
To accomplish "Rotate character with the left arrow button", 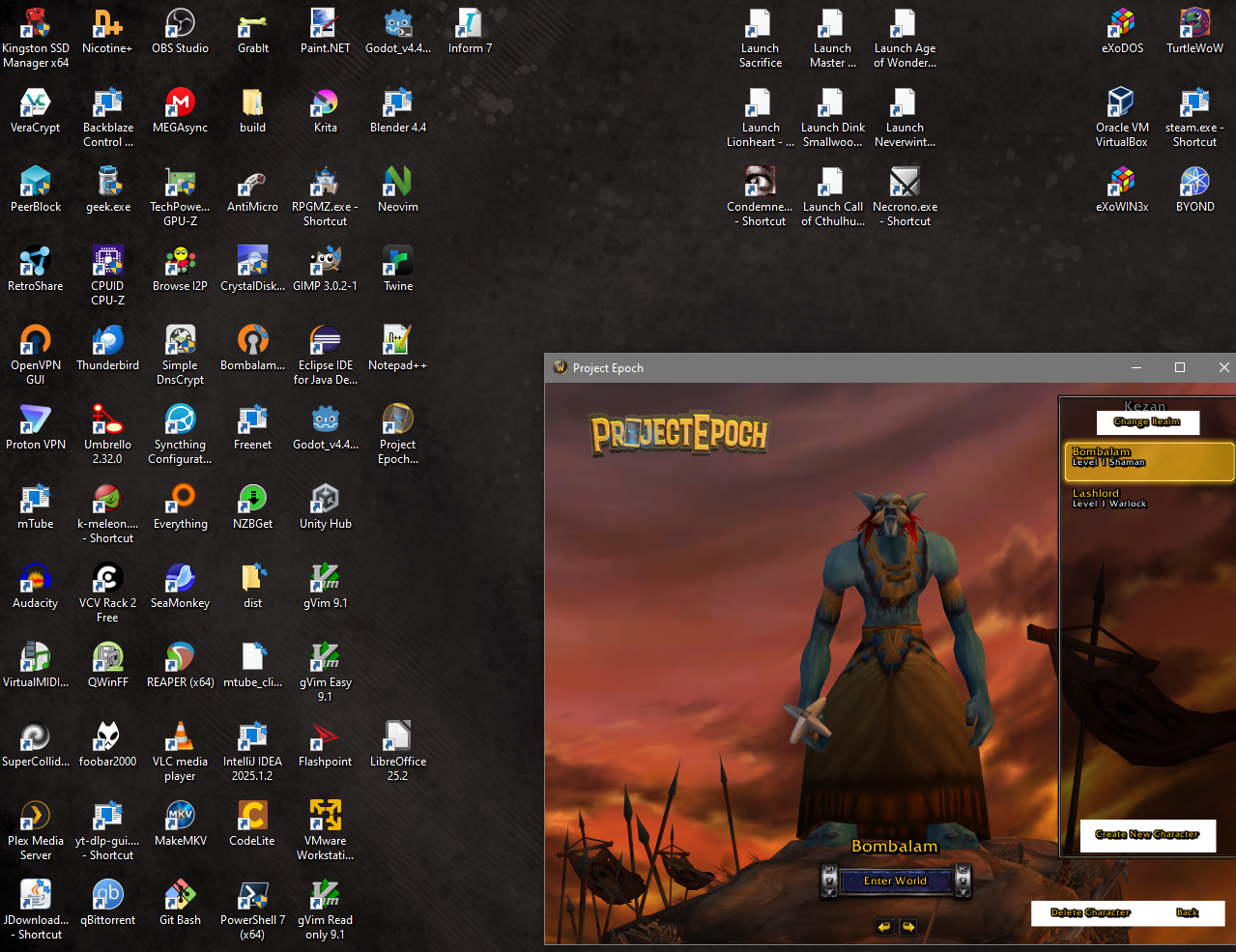I will pos(884,927).
